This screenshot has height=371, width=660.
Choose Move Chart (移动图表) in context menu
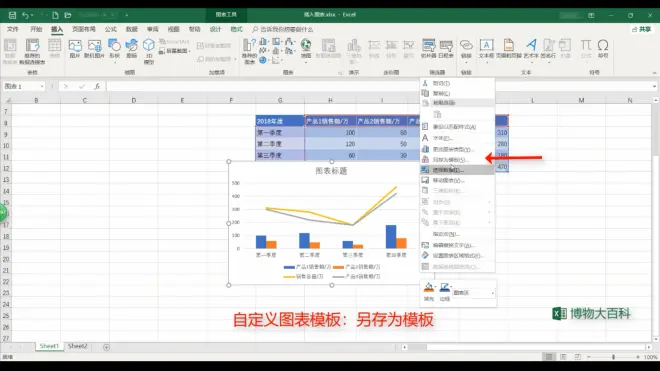pos(457,180)
